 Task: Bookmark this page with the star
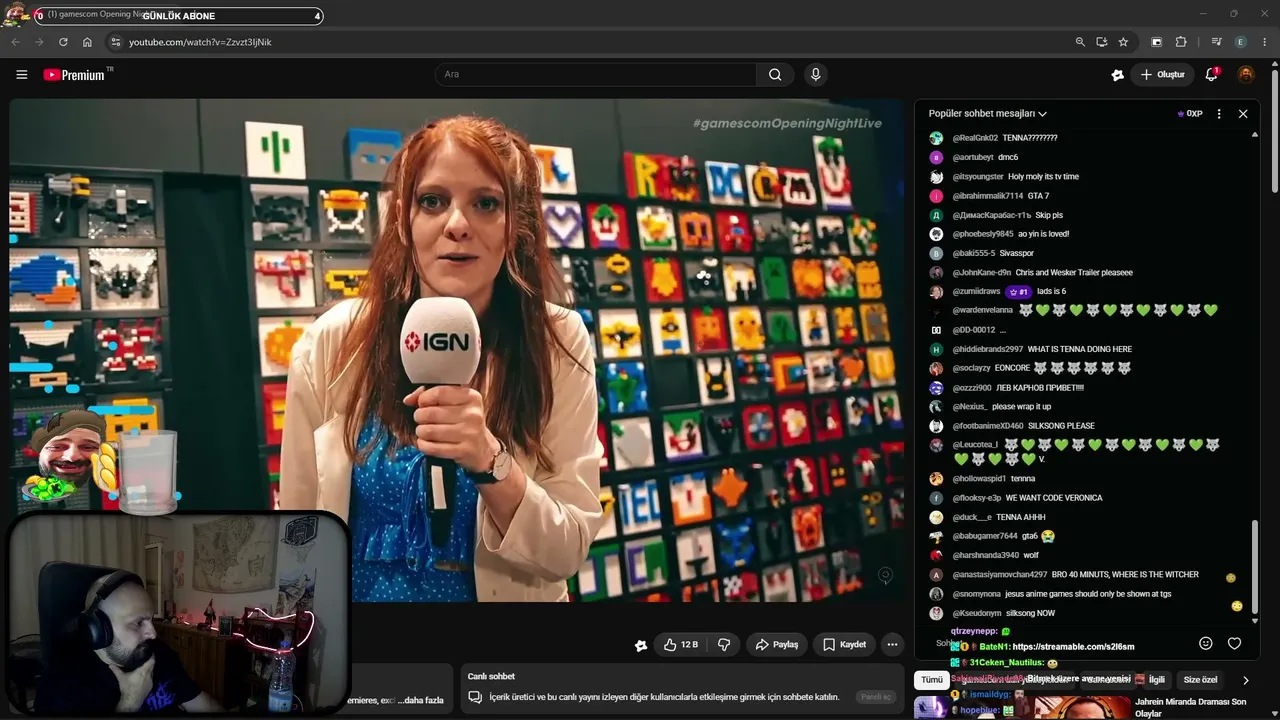click(x=1123, y=42)
